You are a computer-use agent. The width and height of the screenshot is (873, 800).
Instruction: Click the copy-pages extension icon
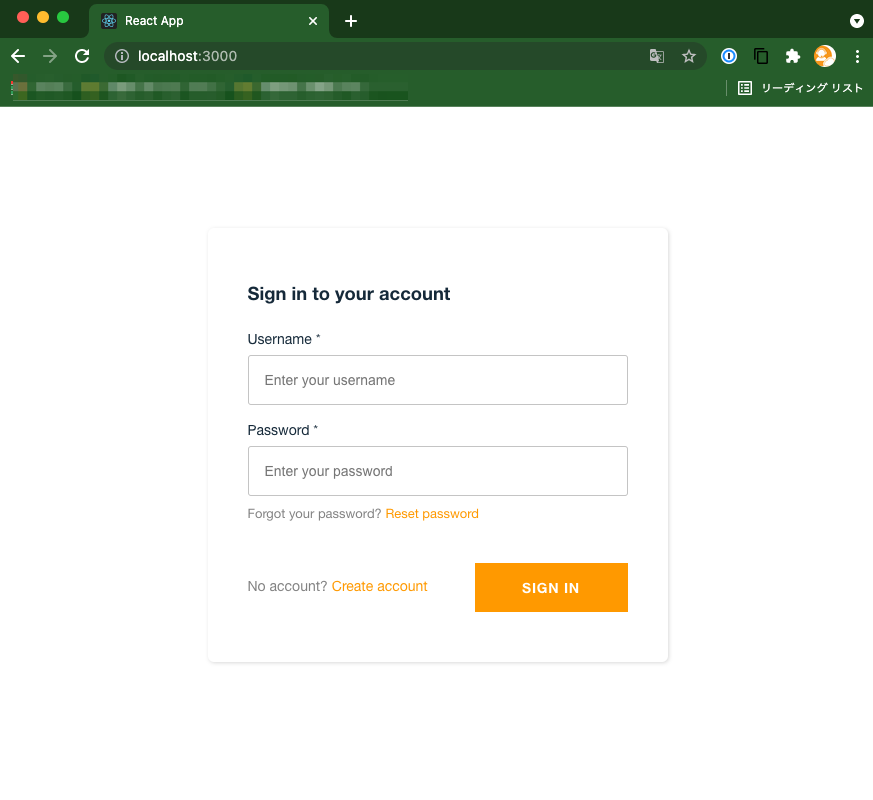(761, 56)
